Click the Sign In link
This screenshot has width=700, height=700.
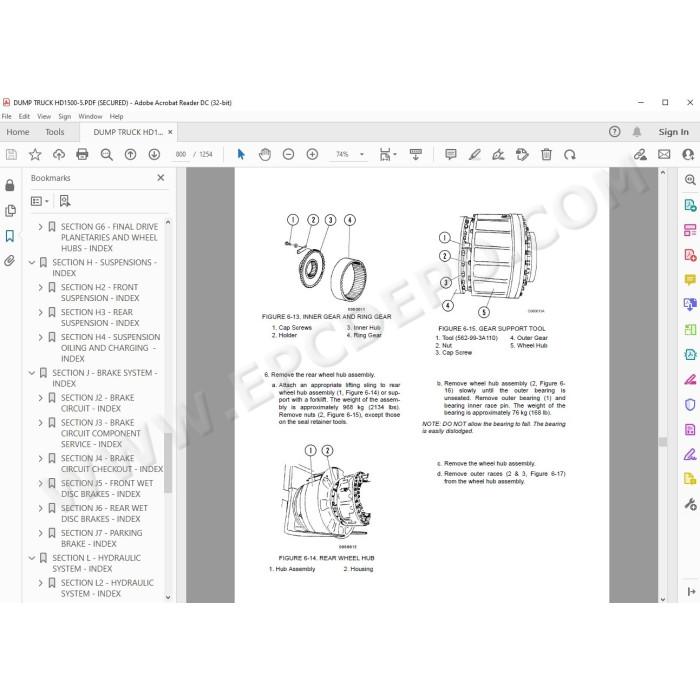point(673,132)
